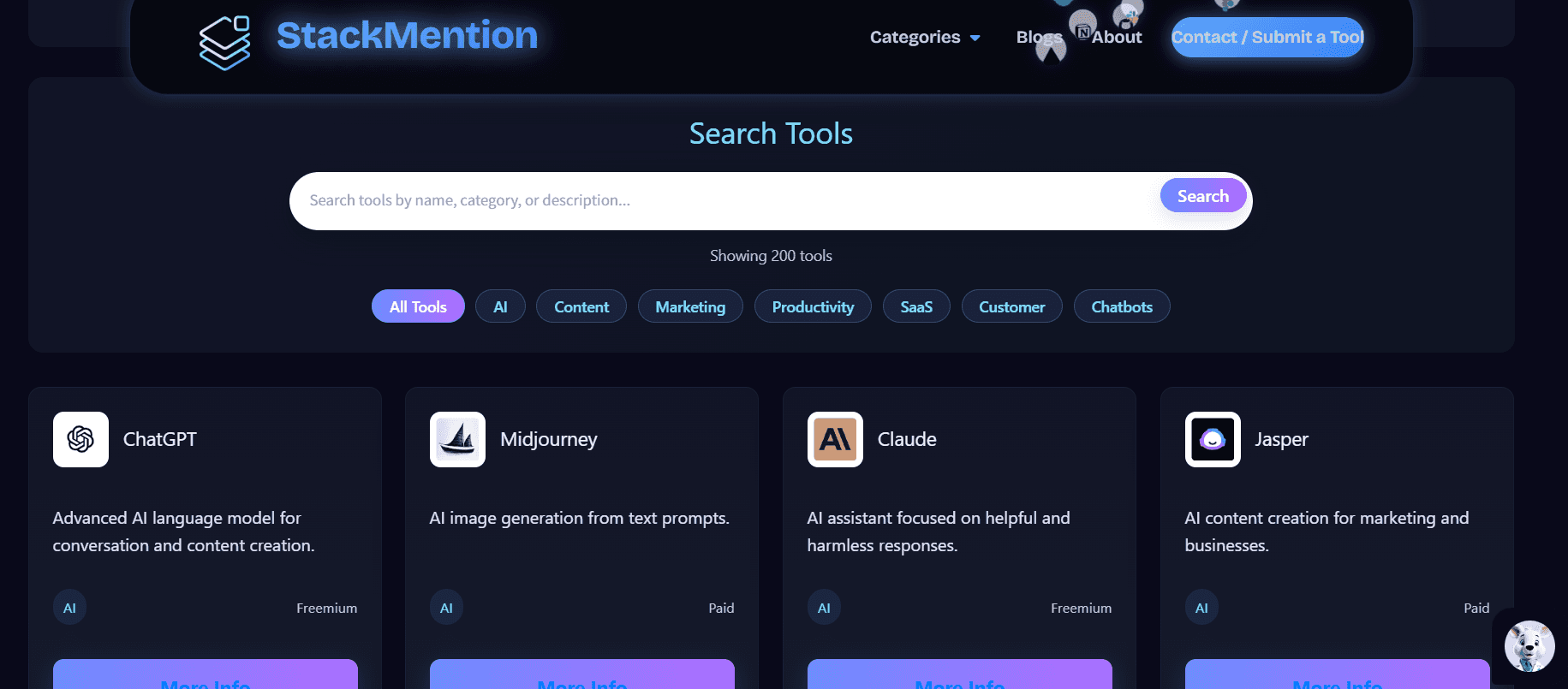Click the Jasper card title
1568x689 pixels.
1281,439
